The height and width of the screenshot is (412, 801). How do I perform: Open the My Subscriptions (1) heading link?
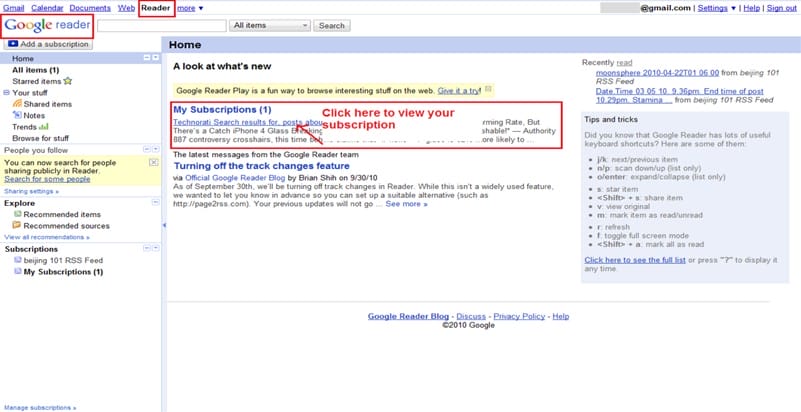coord(222,109)
